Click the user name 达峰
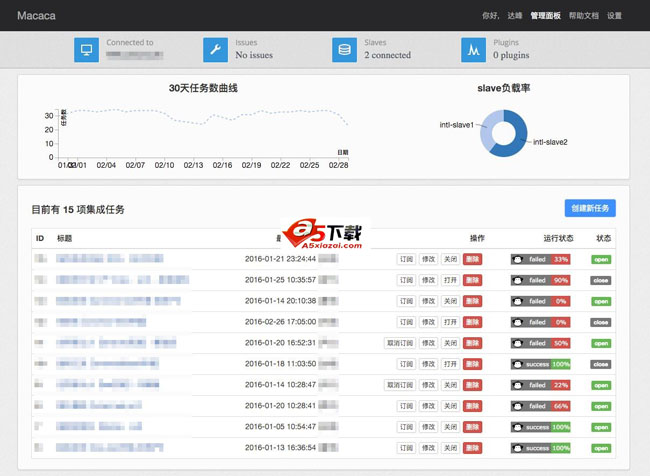This screenshot has height=476, width=650. (515, 16)
